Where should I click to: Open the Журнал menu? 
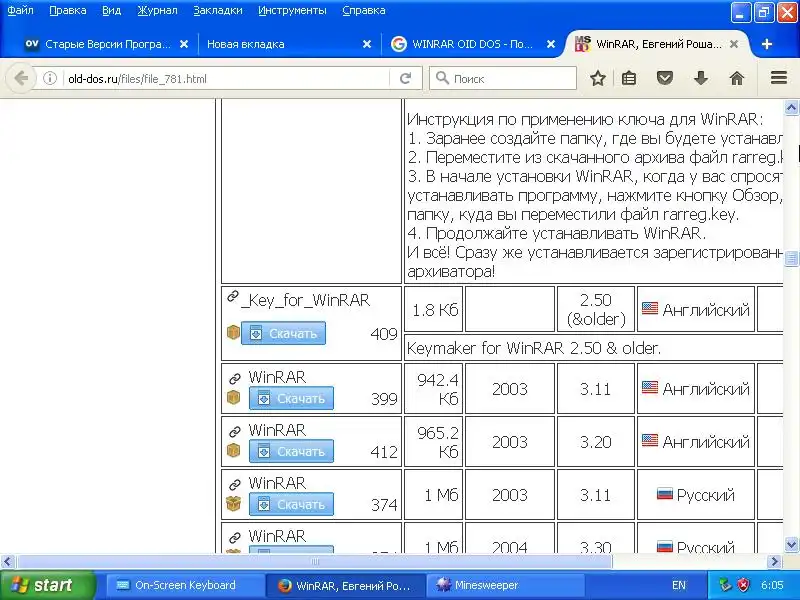[157, 10]
